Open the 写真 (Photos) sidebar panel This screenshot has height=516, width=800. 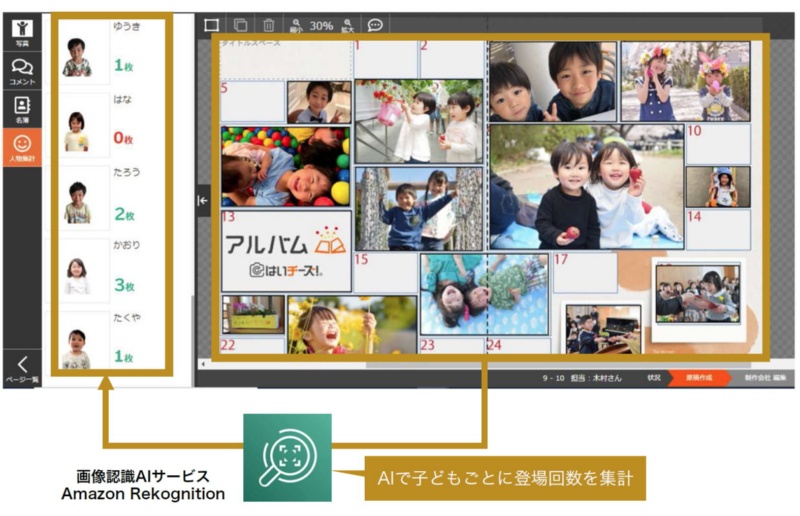pos(21,32)
